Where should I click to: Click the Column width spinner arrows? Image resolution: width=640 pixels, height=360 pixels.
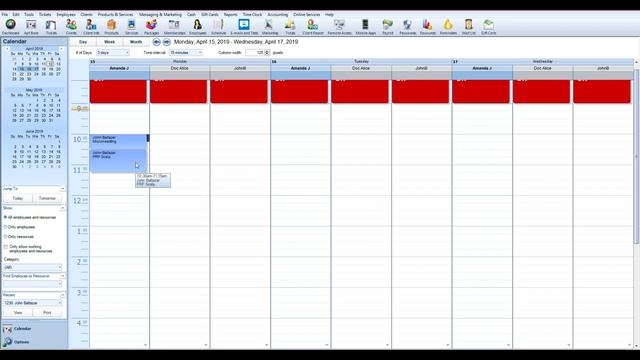click(x=267, y=53)
